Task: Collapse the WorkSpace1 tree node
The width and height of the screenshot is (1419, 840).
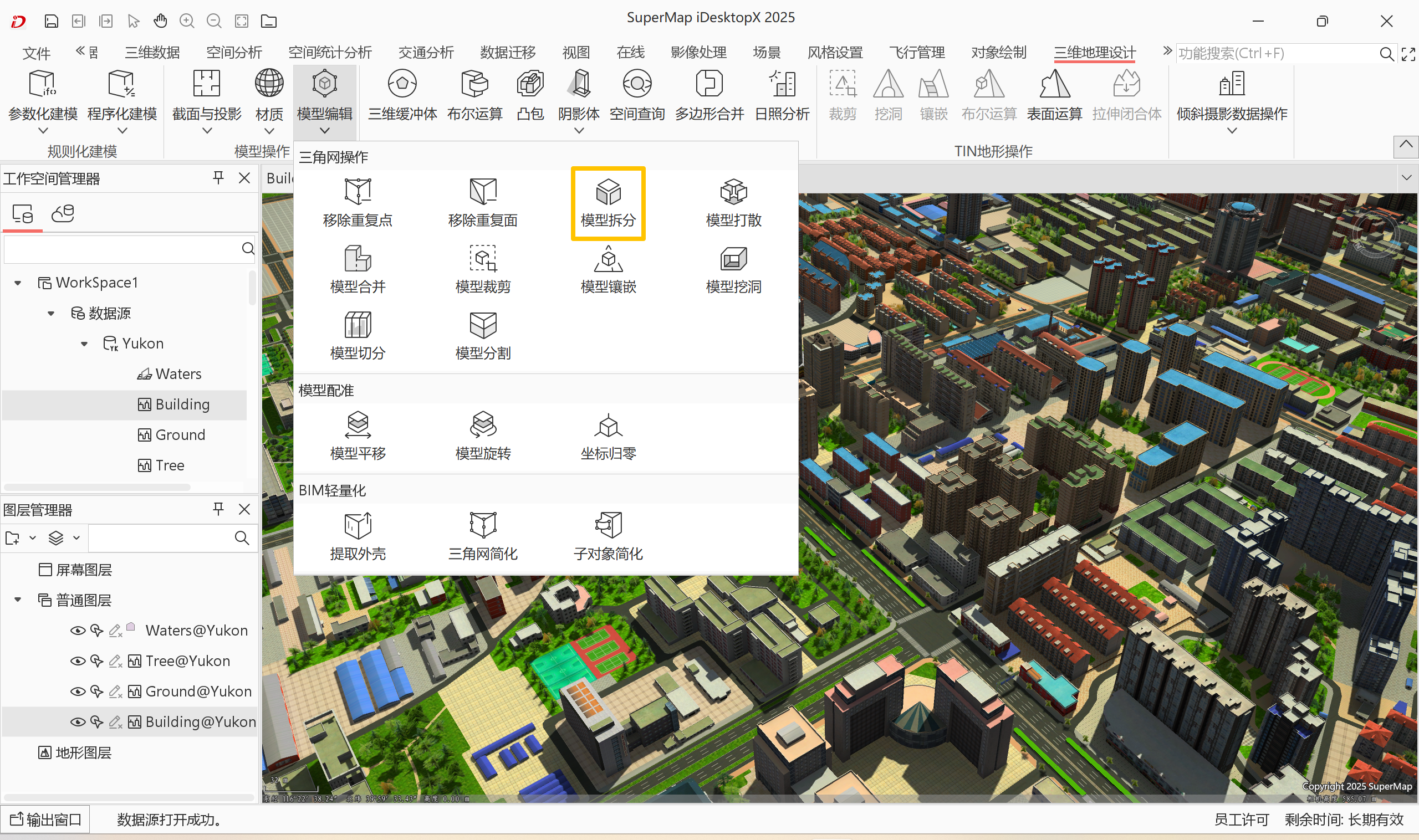Action: pos(18,283)
